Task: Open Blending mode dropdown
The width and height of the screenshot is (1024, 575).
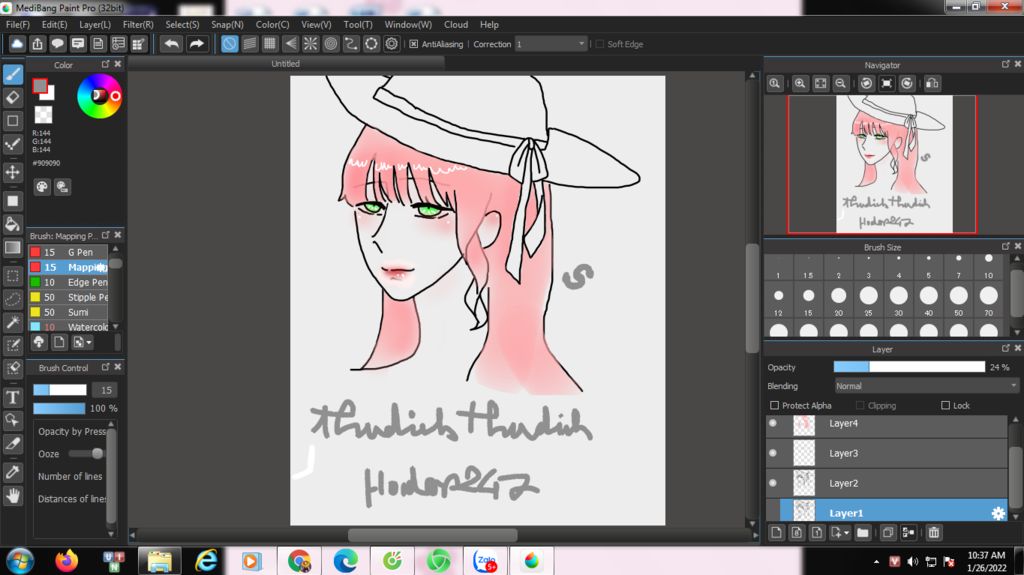Action: [925, 386]
